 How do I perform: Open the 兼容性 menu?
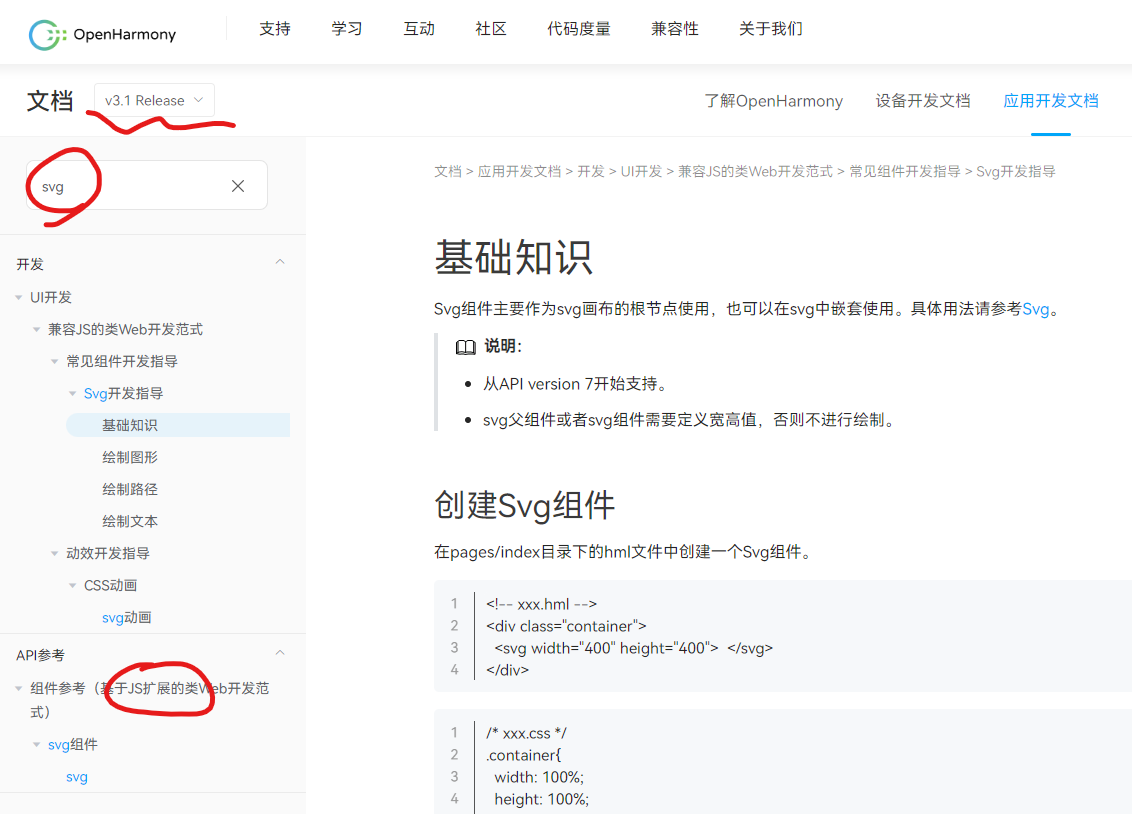pyautogui.click(x=674, y=29)
